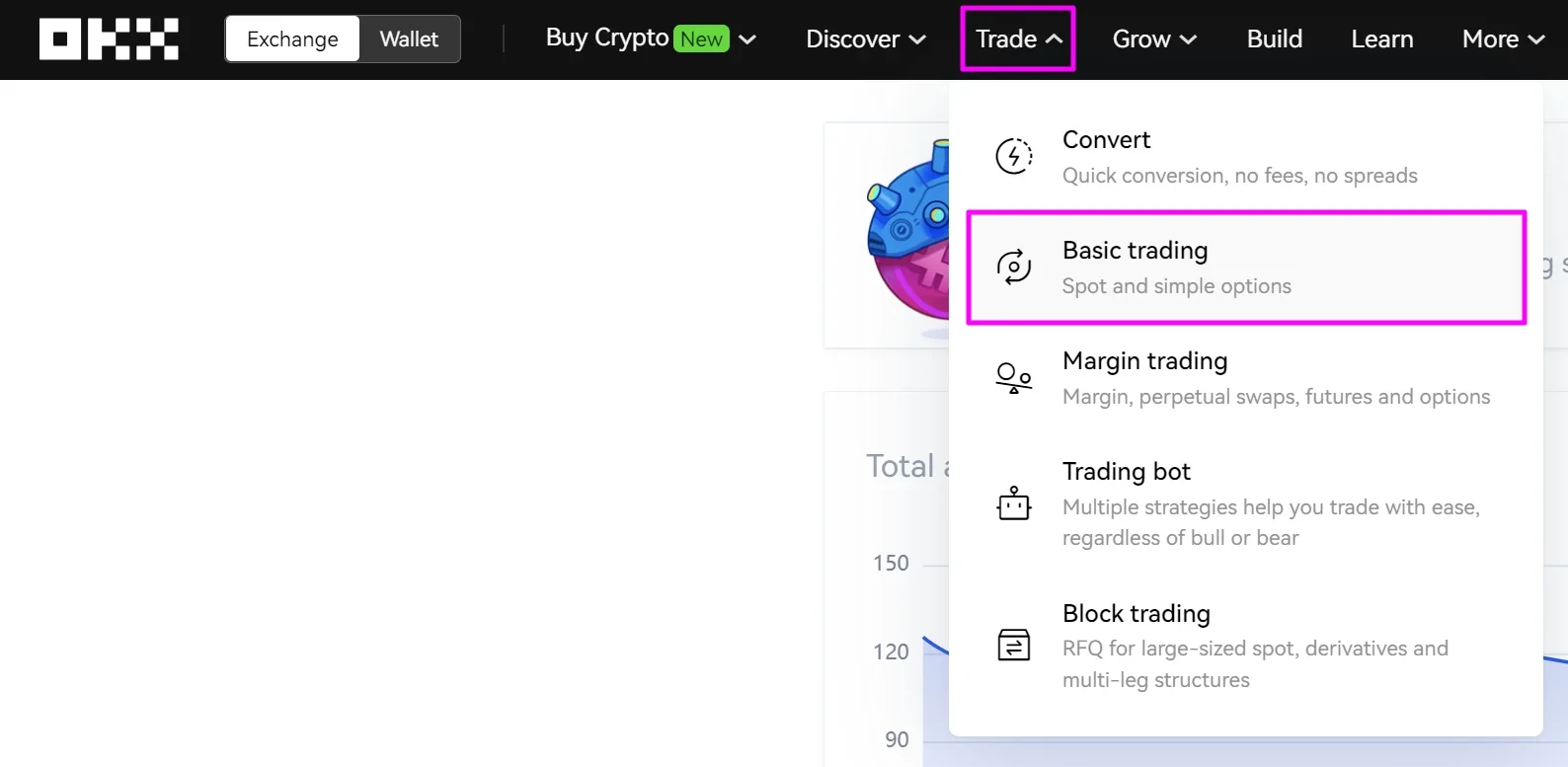Expand the Grow menu

click(x=1153, y=39)
